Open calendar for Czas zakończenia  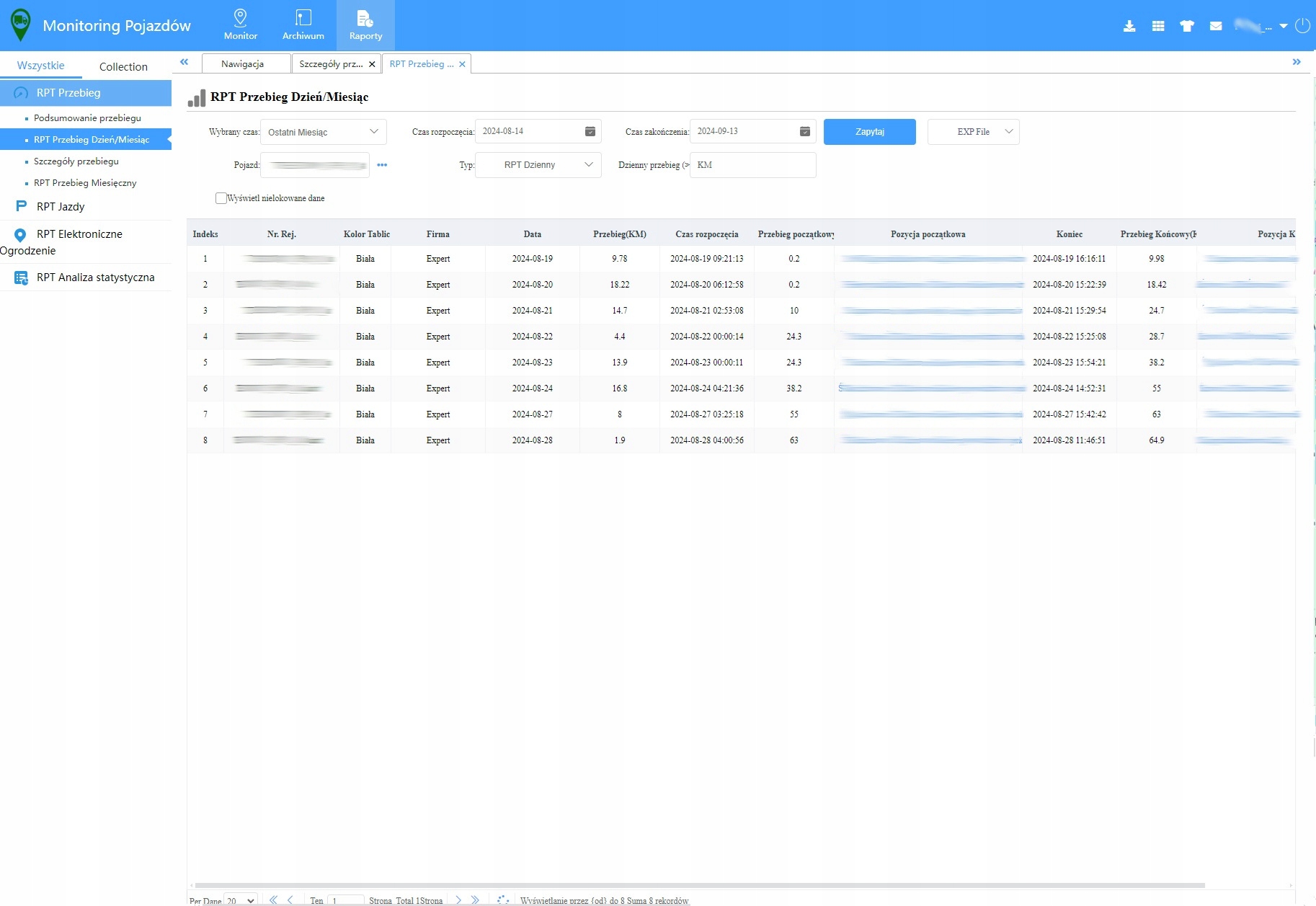[805, 131]
